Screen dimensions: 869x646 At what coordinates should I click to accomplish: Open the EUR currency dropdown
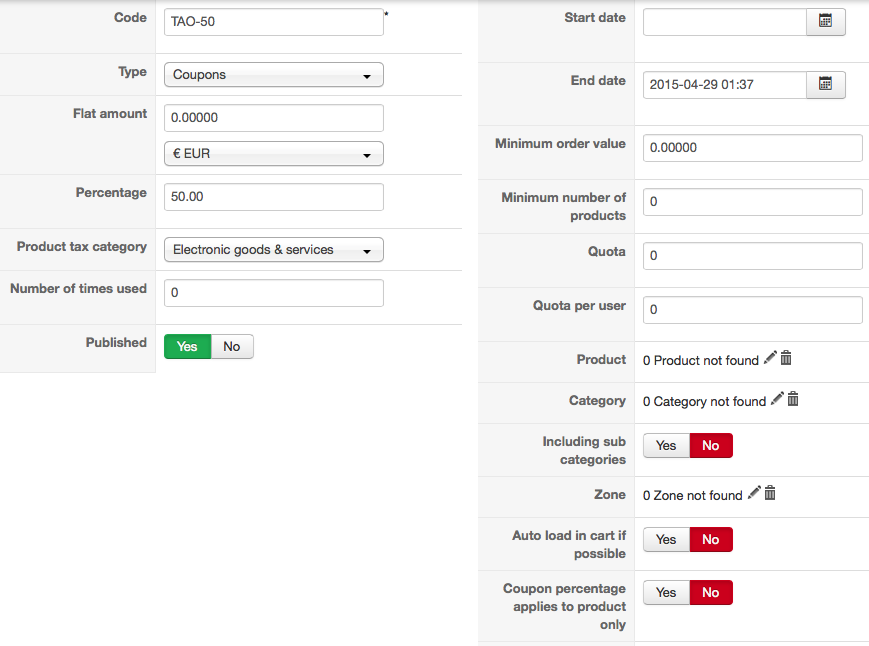point(273,154)
